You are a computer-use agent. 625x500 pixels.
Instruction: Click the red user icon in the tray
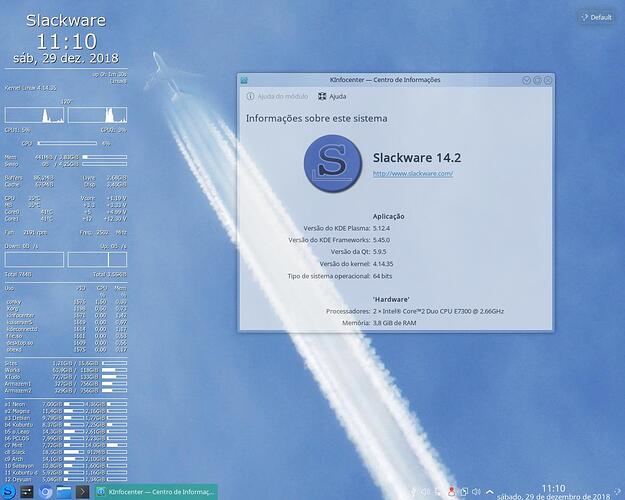coord(451,492)
